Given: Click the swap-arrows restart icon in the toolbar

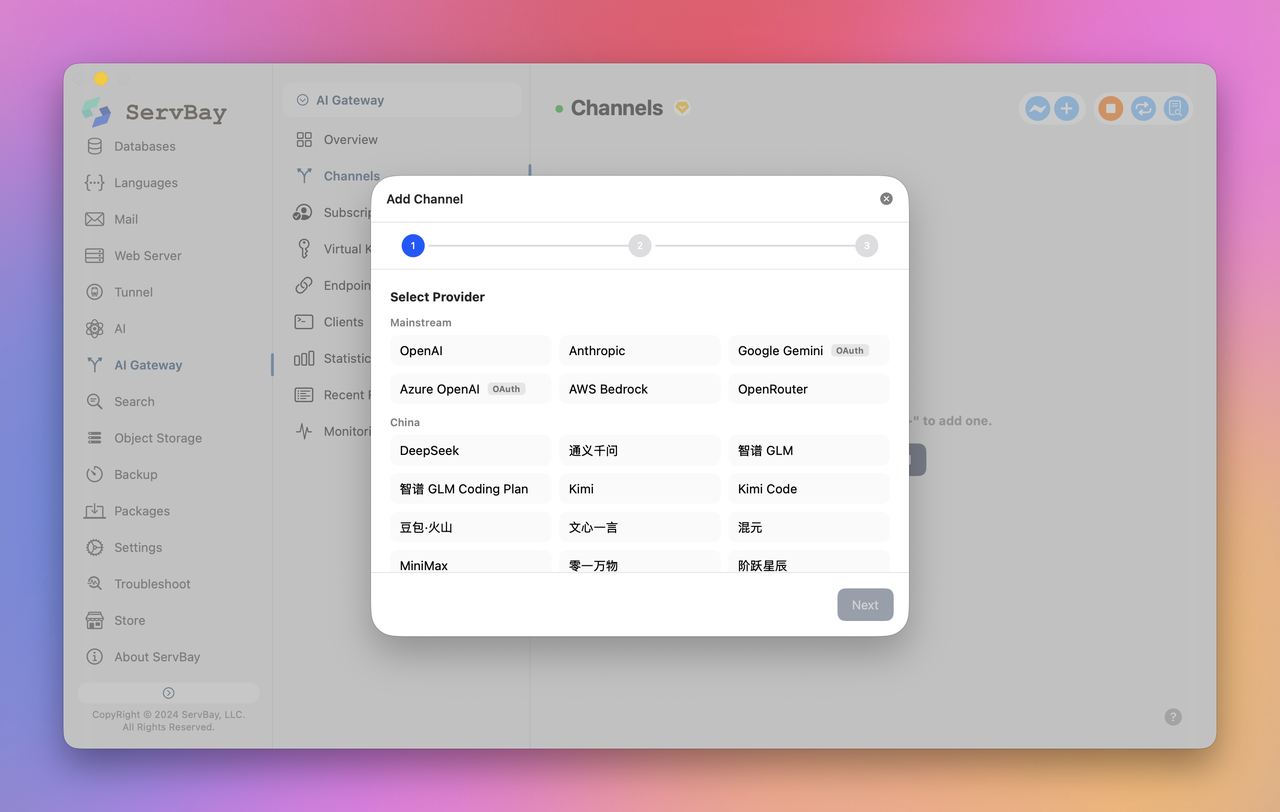Looking at the screenshot, I should coord(1143,108).
